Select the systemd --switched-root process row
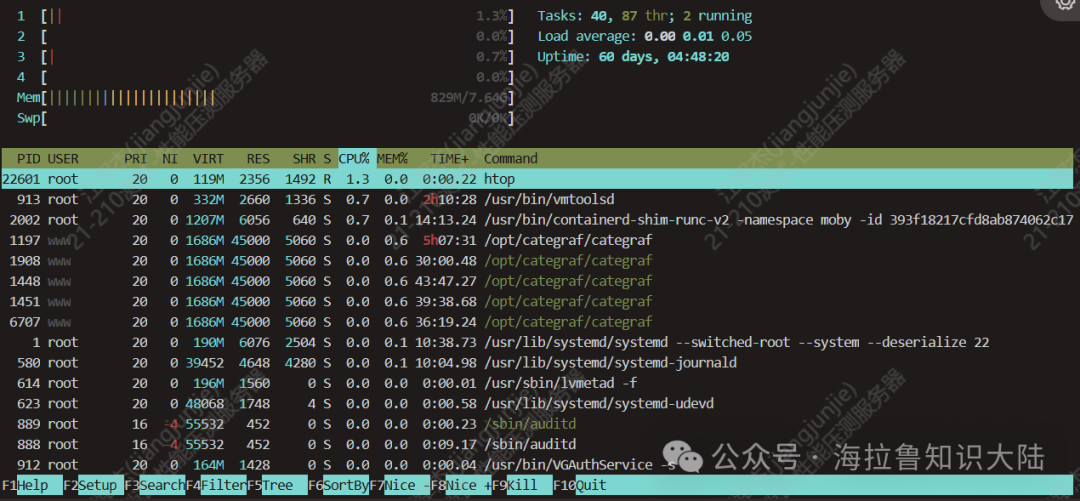 (537, 342)
